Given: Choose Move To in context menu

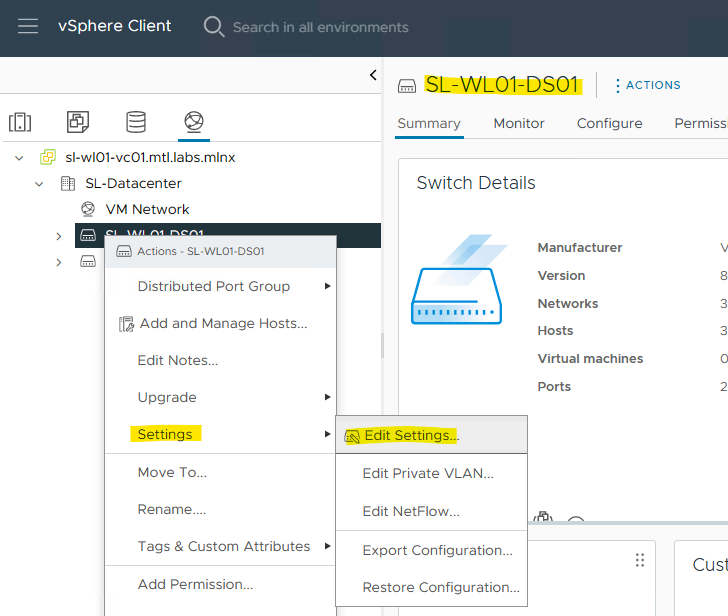Looking at the screenshot, I should [220, 473].
